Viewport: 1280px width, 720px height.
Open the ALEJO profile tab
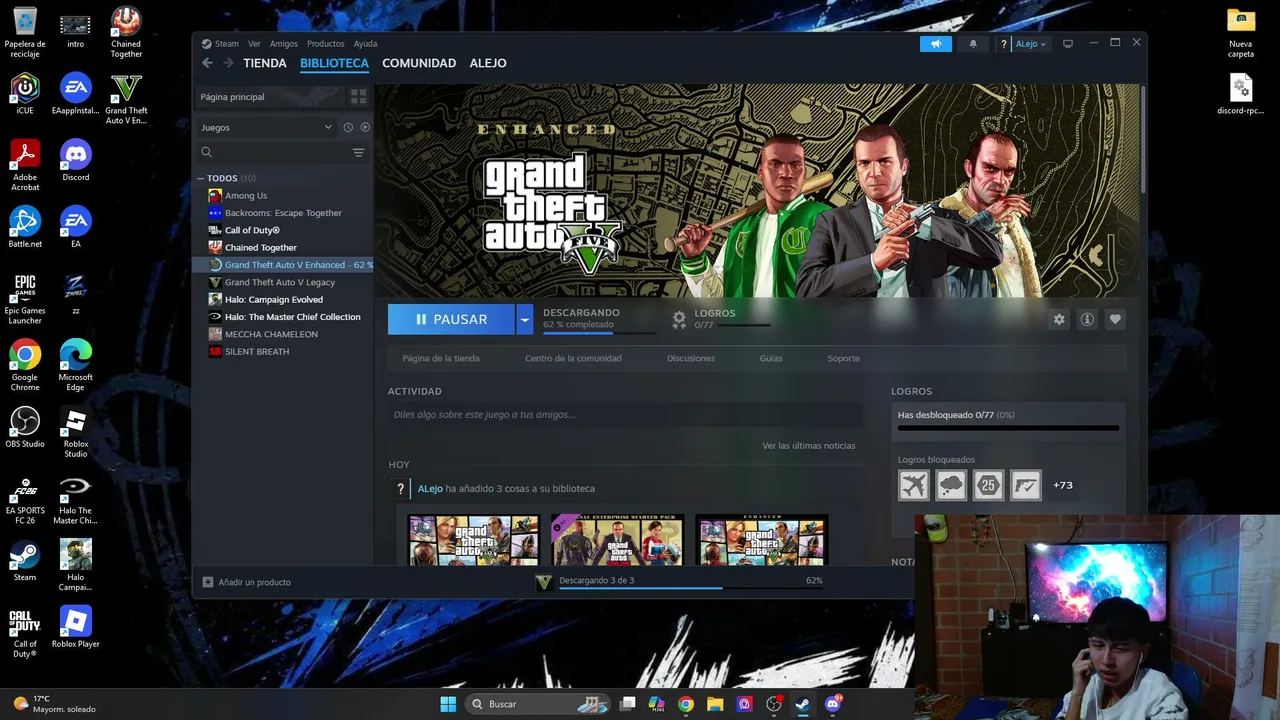(488, 63)
